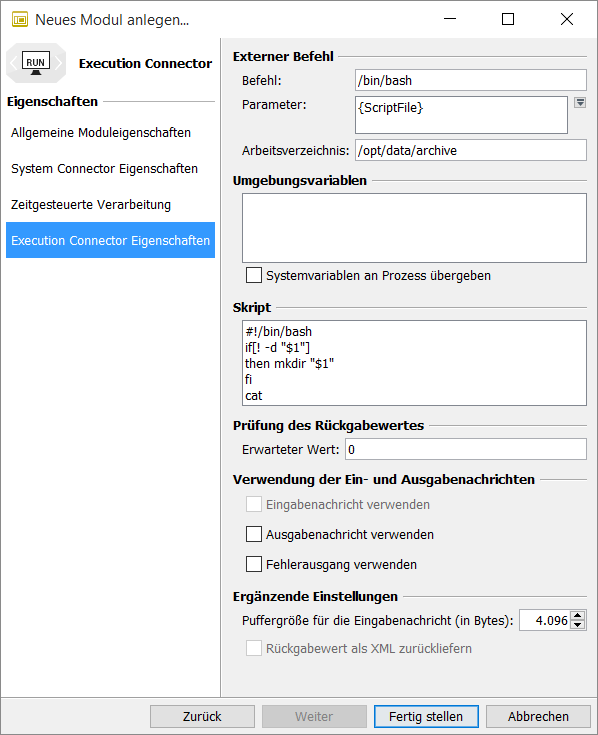Click the Arbeitsverzeichnis input field

click(471, 150)
